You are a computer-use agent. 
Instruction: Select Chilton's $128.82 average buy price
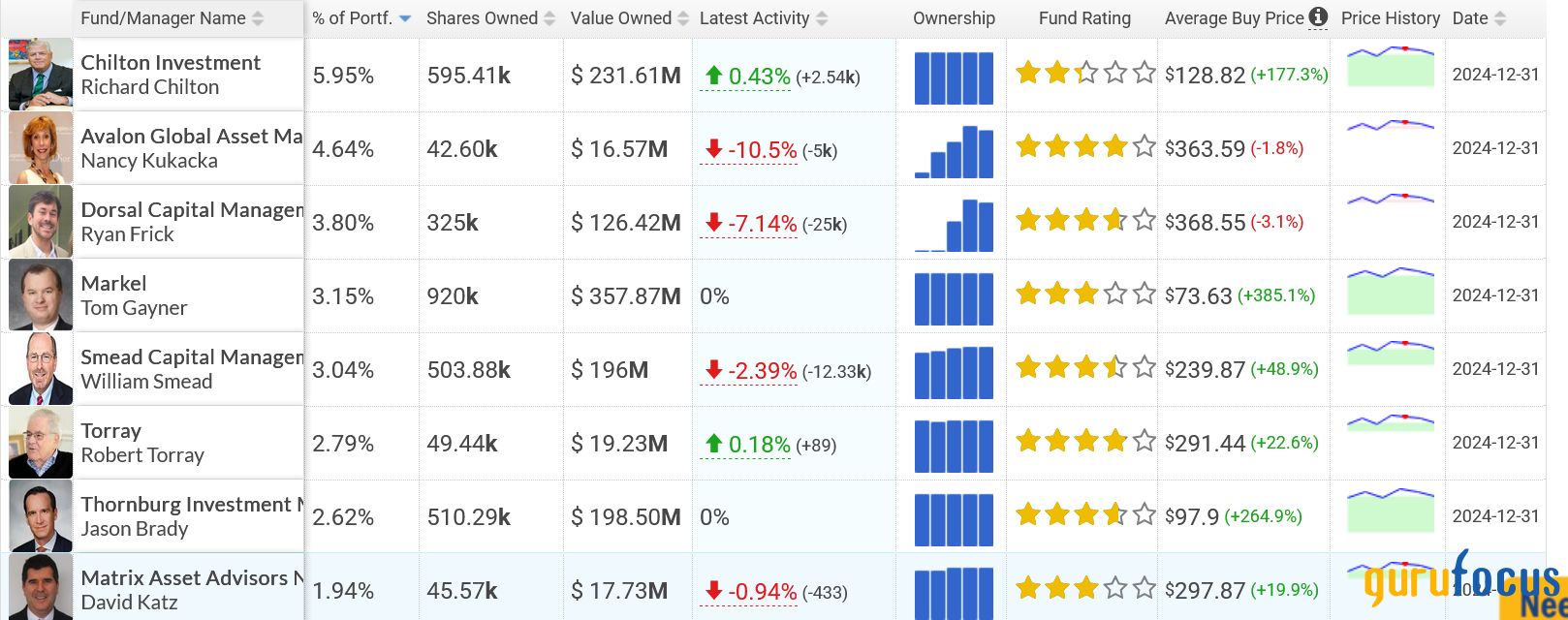coord(1205,75)
